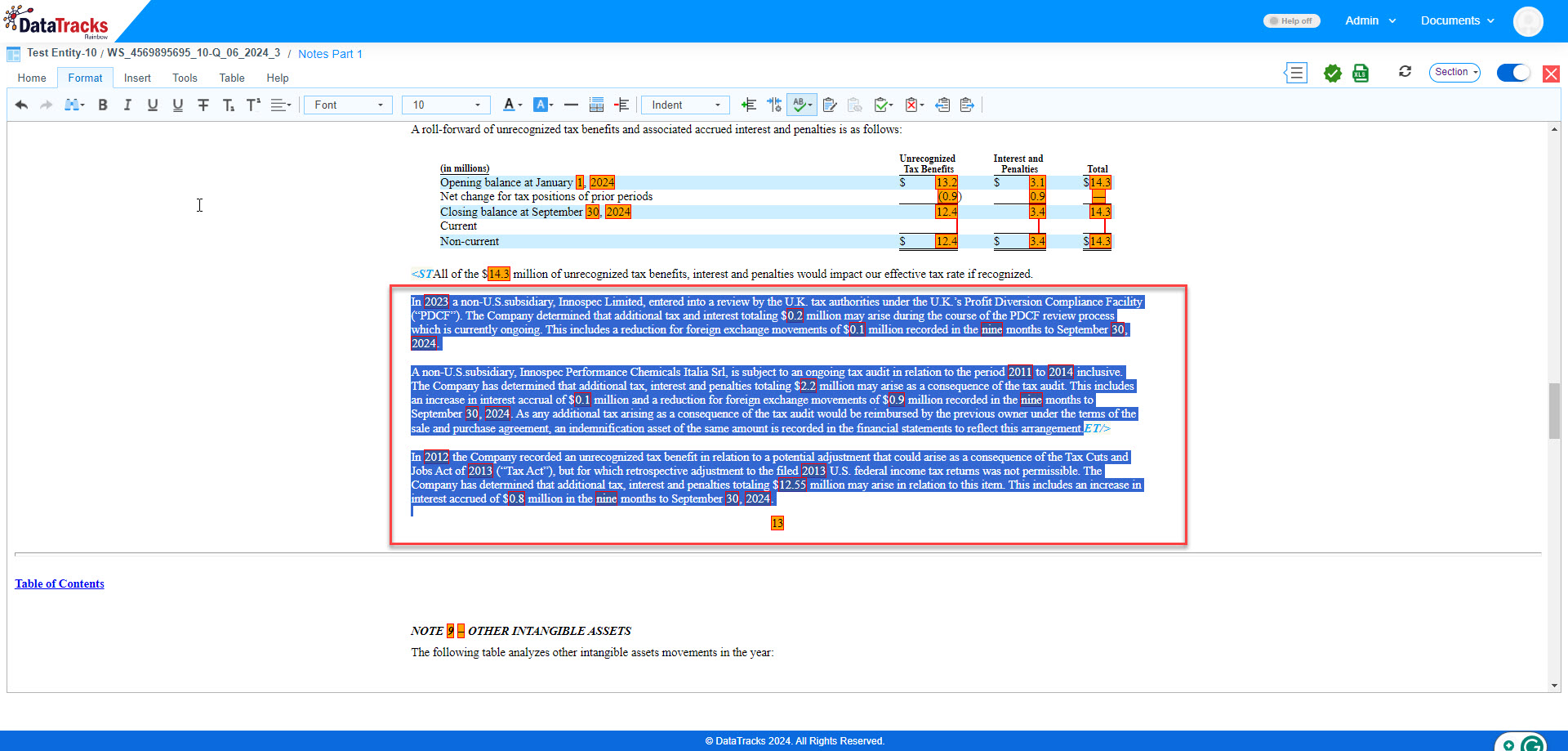Expand the Documents menu
This screenshot has height=751, width=1568.
[1458, 20]
